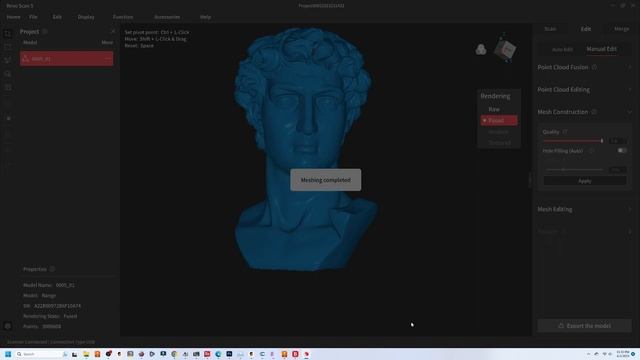Expand Mesh Editing section
The width and height of the screenshot is (640, 360).
point(629,209)
